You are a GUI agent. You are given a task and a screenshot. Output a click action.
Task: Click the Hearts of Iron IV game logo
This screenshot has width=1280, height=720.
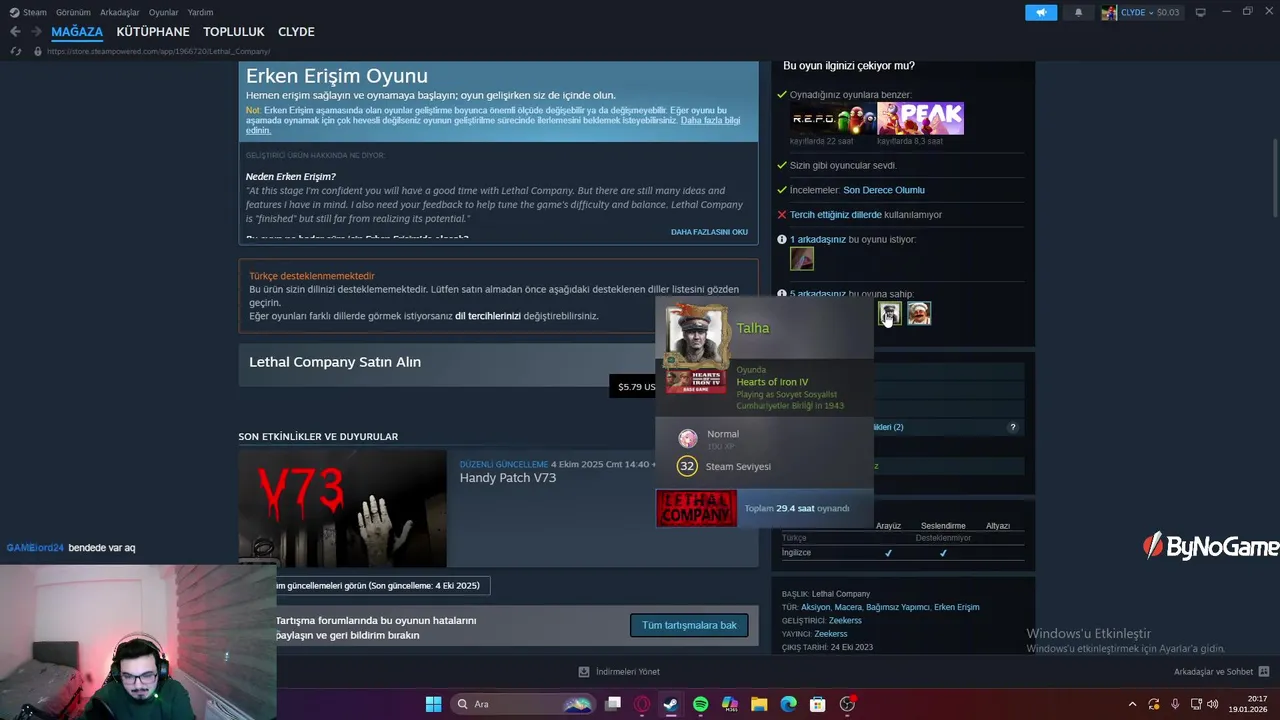pos(696,381)
